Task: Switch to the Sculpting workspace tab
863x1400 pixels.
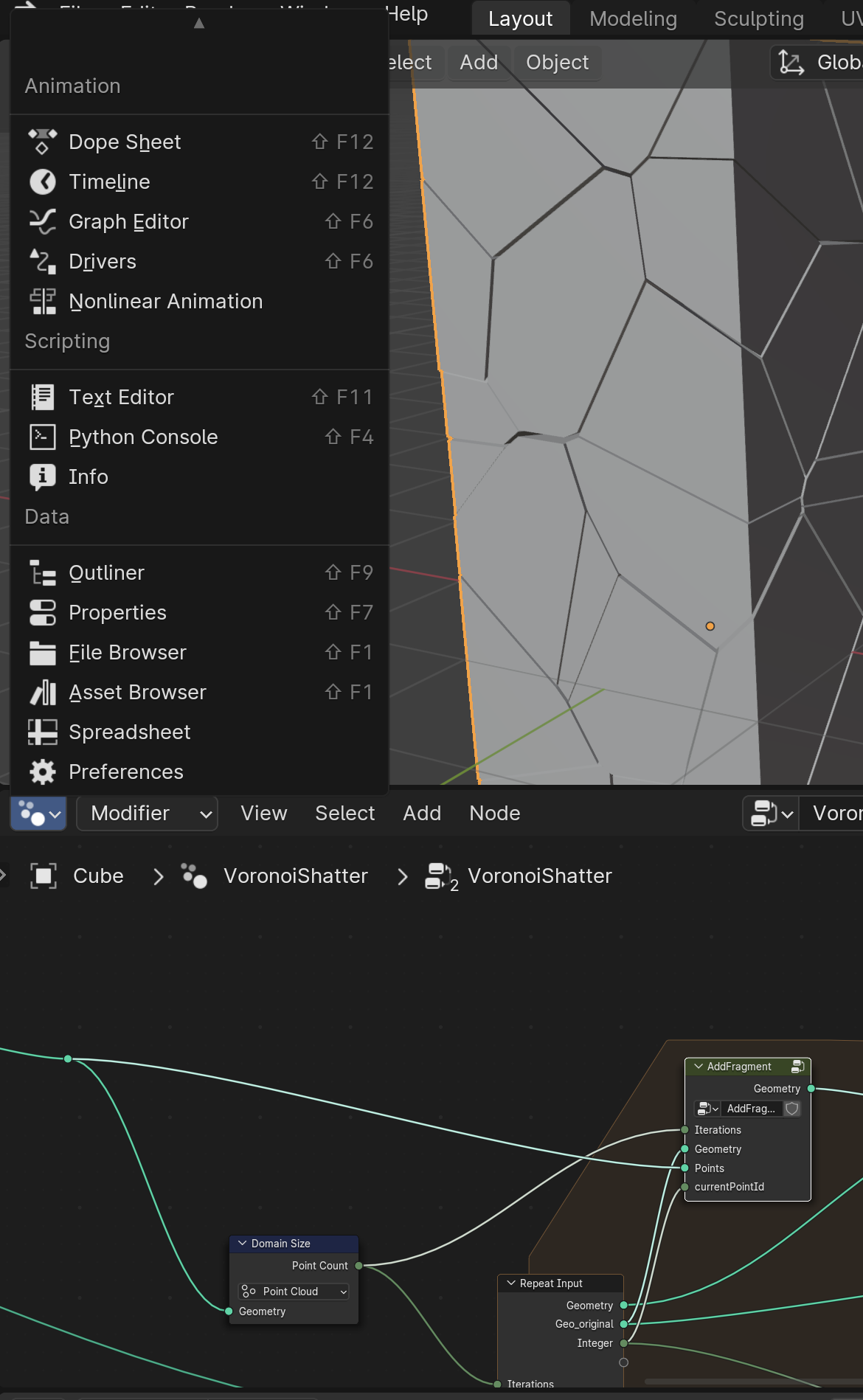Action: pyautogui.click(x=759, y=19)
